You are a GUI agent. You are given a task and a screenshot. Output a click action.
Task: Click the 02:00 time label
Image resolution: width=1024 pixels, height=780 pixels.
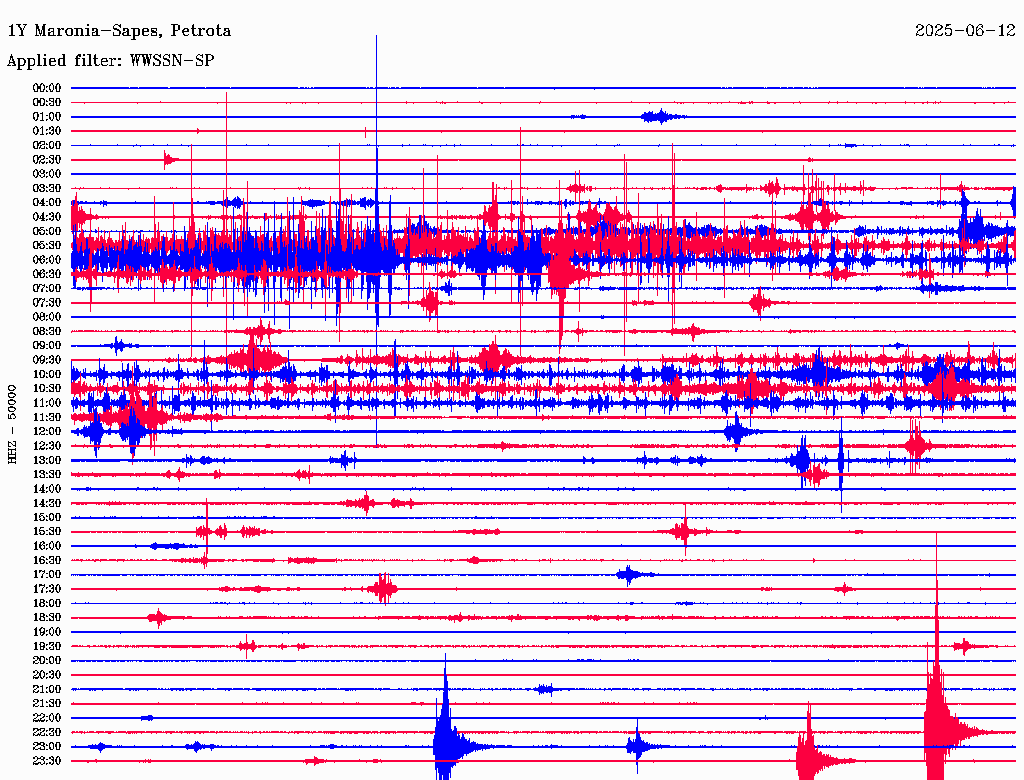coord(47,145)
